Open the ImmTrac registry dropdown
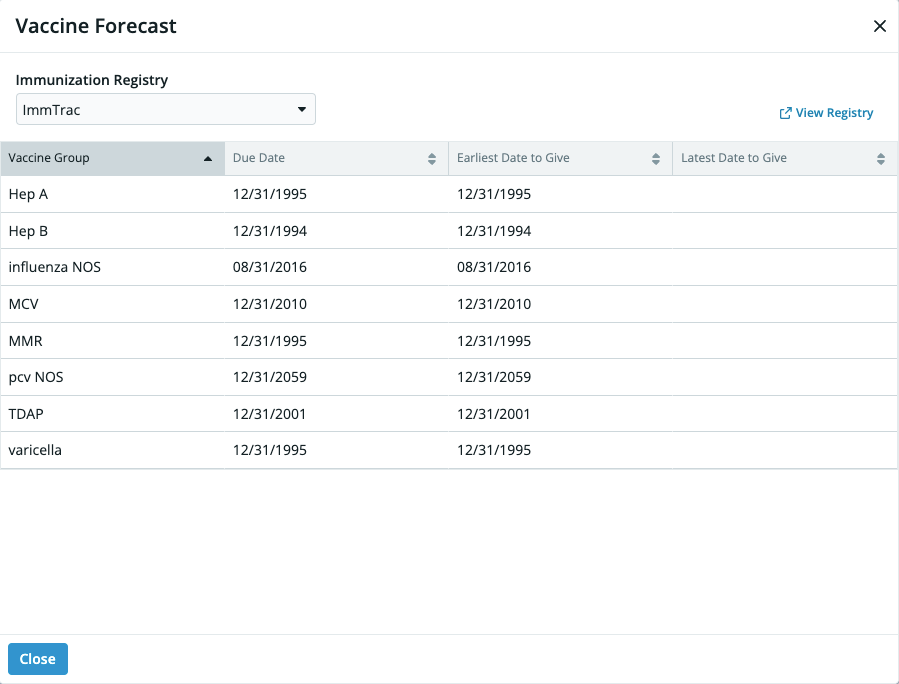899x684 pixels. point(165,110)
